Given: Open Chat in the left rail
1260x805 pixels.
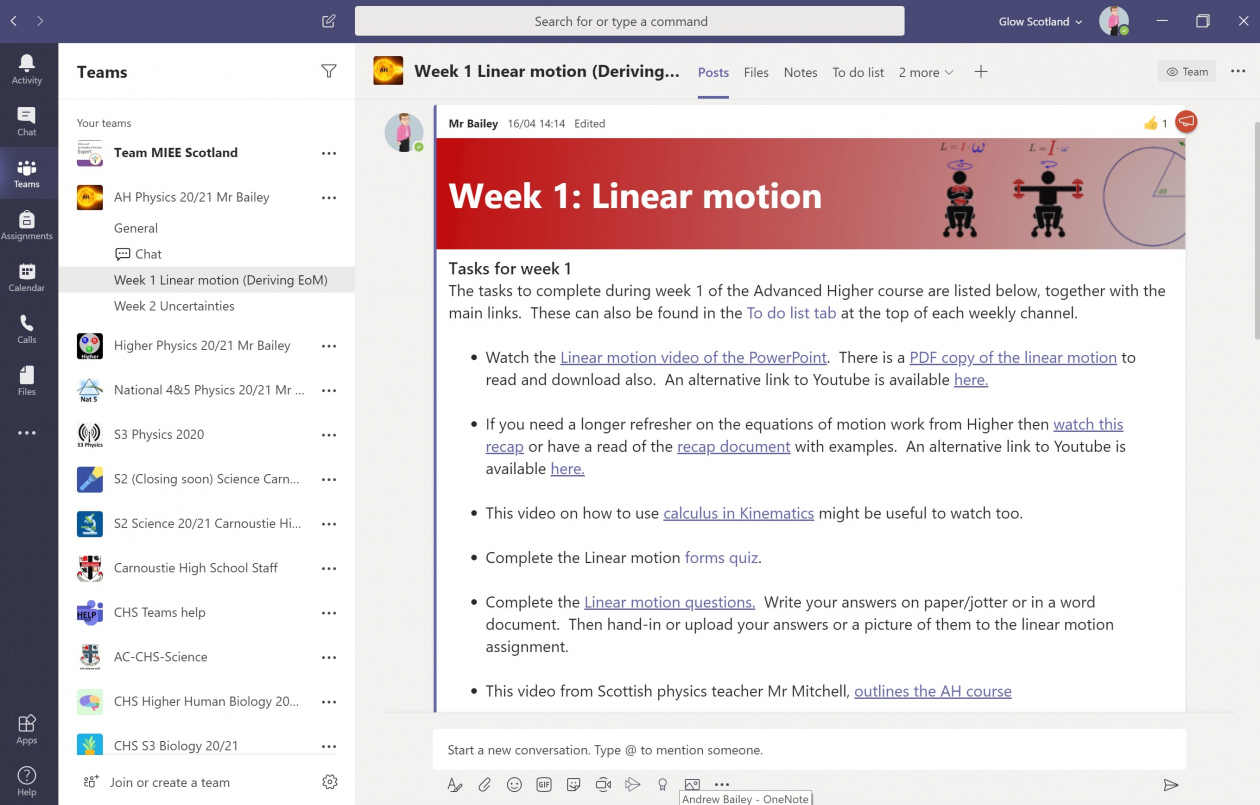Looking at the screenshot, I should coord(27,122).
